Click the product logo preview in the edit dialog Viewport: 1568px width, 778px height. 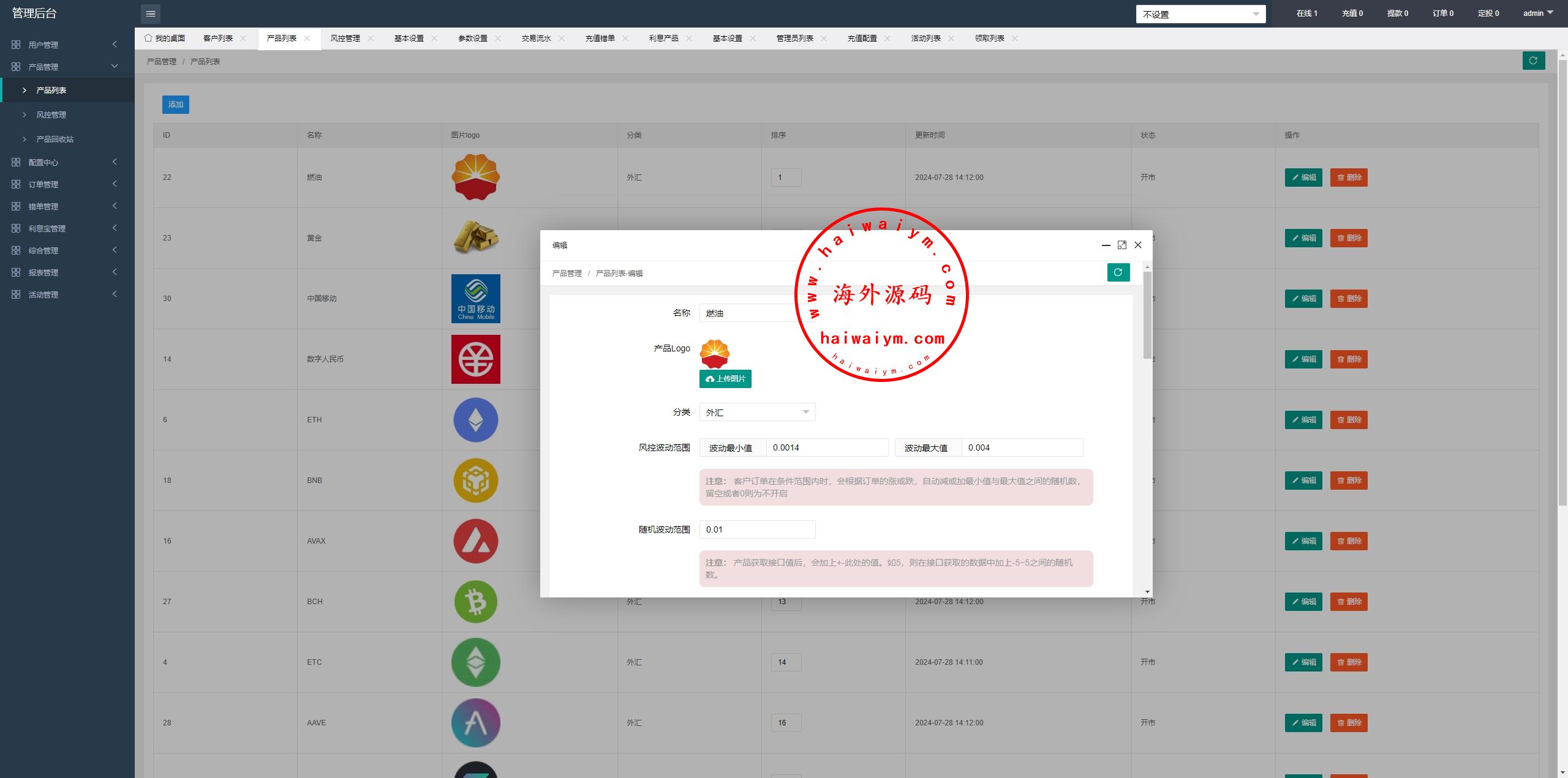[714, 353]
